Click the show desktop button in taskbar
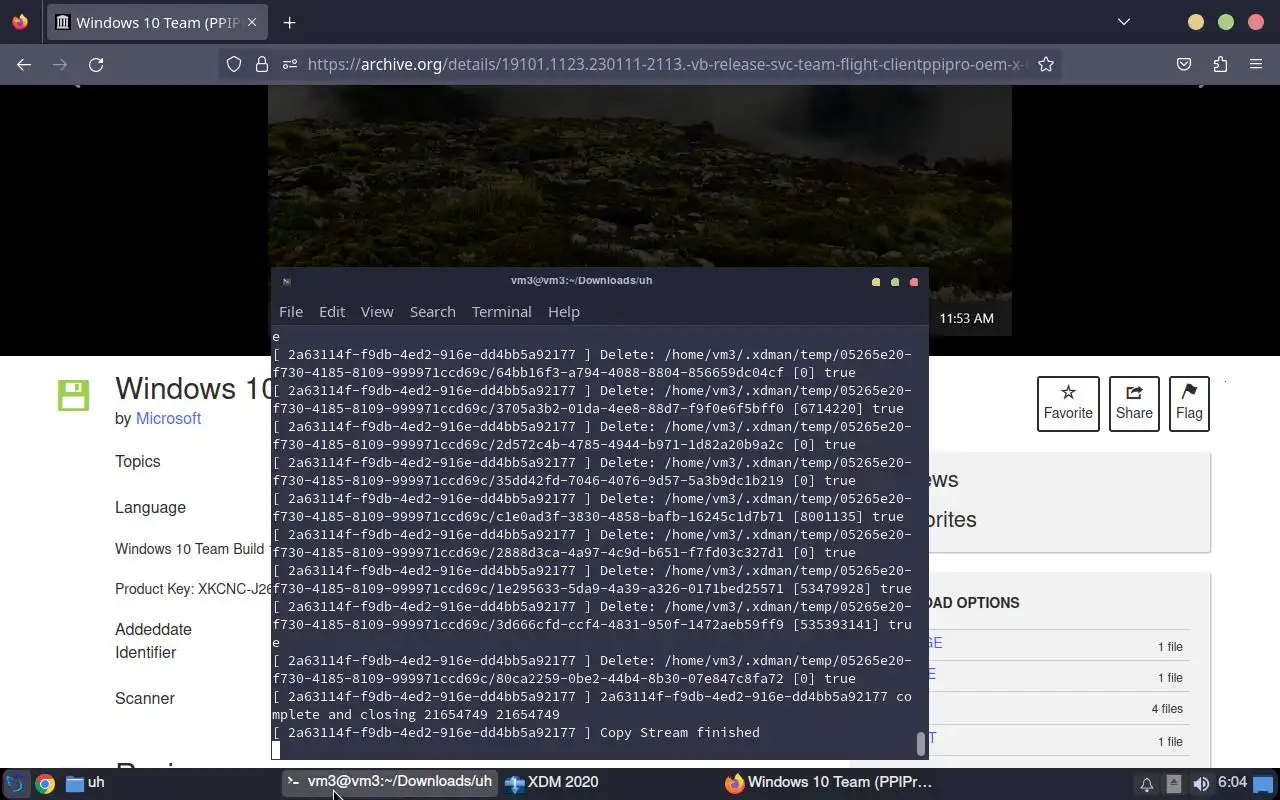Screen dimensions: 1280x800 [1265, 784]
